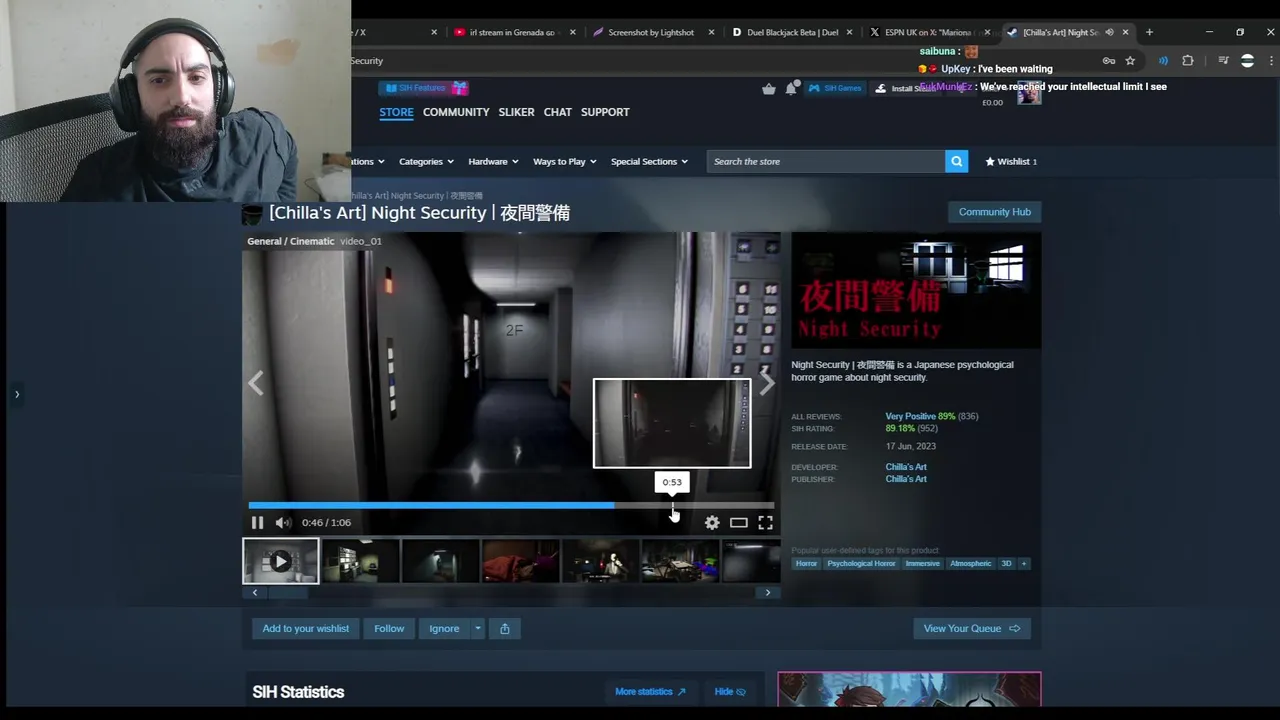Select the Psychological Horror tag
This screenshot has height=720, width=1280.
tap(861, 563)
